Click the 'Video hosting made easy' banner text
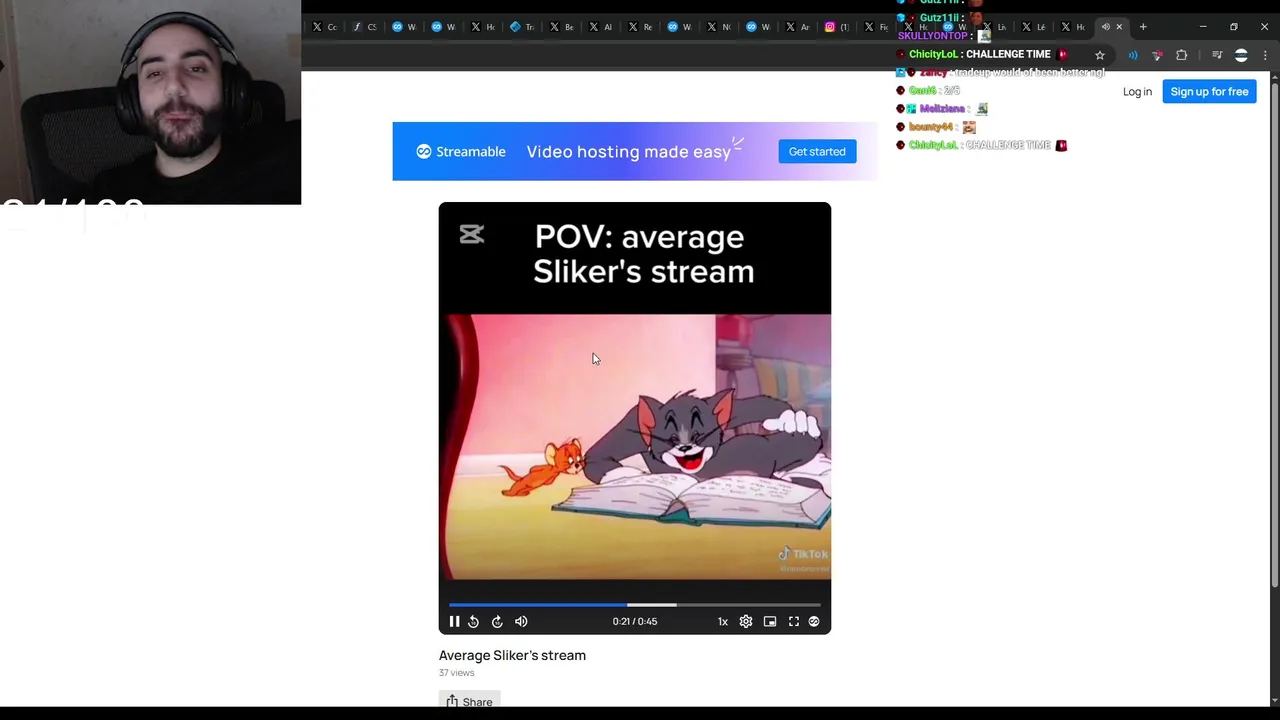This screenshot has height=720, width=1280. (x=628, y=152)
